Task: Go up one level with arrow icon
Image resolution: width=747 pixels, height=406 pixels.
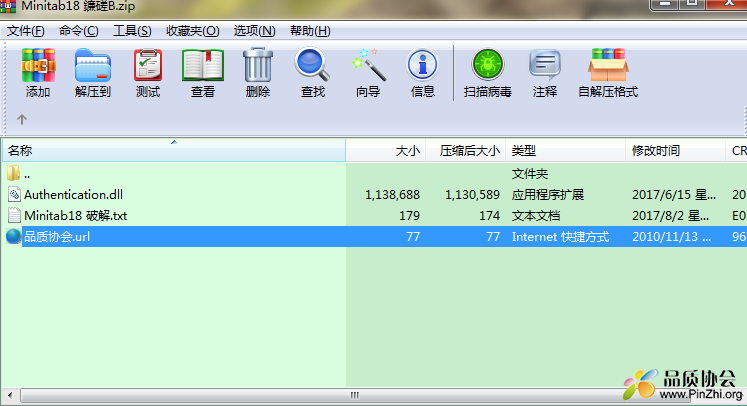Action: (x=21, y=119)
